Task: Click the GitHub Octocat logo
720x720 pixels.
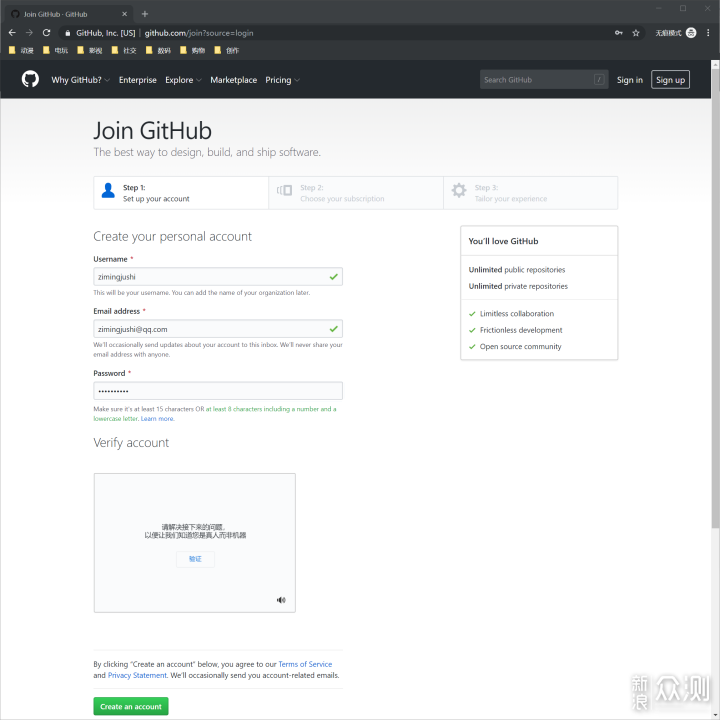Action: [x=30, y=79]
